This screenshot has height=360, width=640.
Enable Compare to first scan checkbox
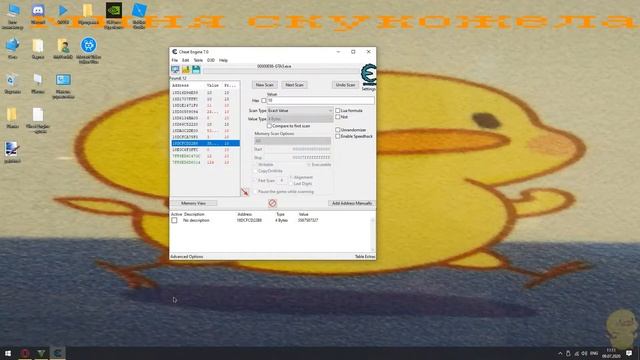[x=269, y=126]
